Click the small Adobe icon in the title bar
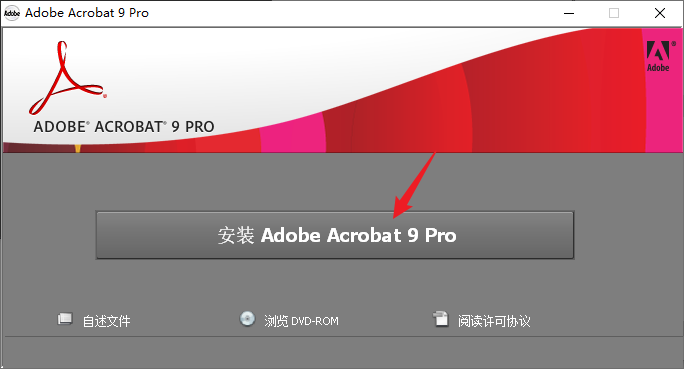684x369 pixels. (x=12, y=13)
